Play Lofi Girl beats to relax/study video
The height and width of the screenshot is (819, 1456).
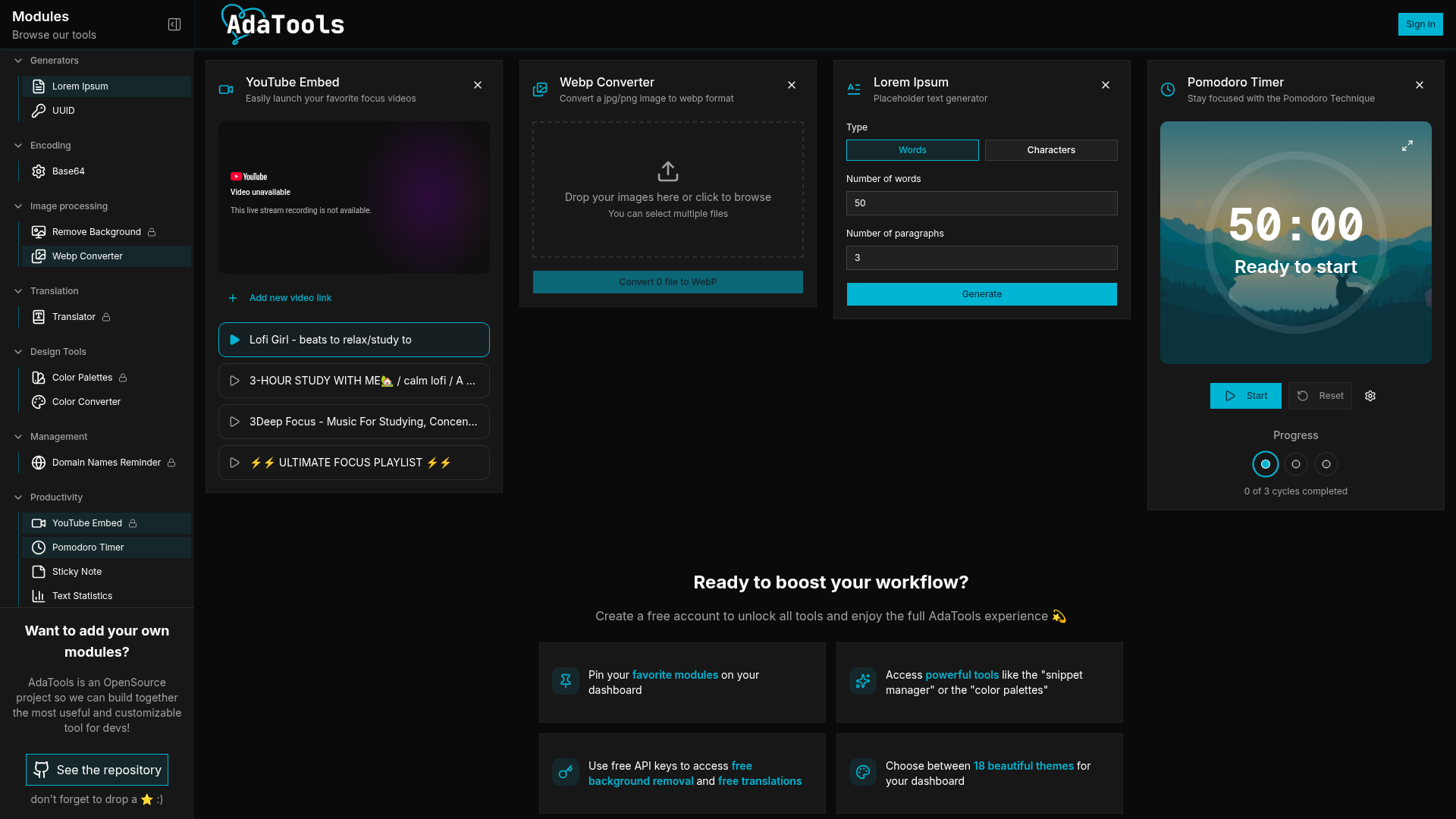click(354, 340)
